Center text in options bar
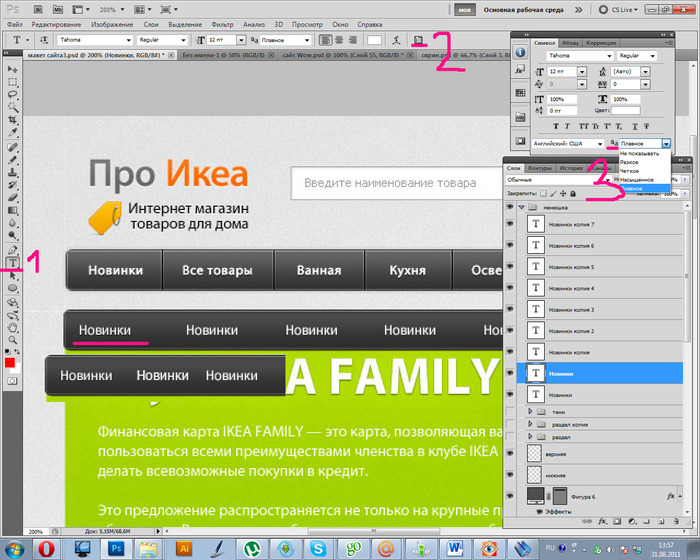700x560 pixels. (339, 40)
